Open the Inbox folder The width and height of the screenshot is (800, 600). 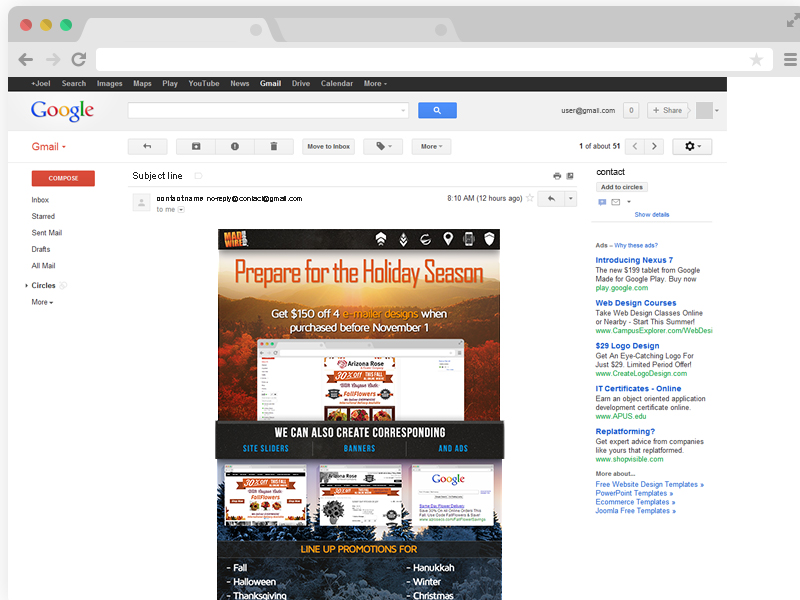pos(40,200)
